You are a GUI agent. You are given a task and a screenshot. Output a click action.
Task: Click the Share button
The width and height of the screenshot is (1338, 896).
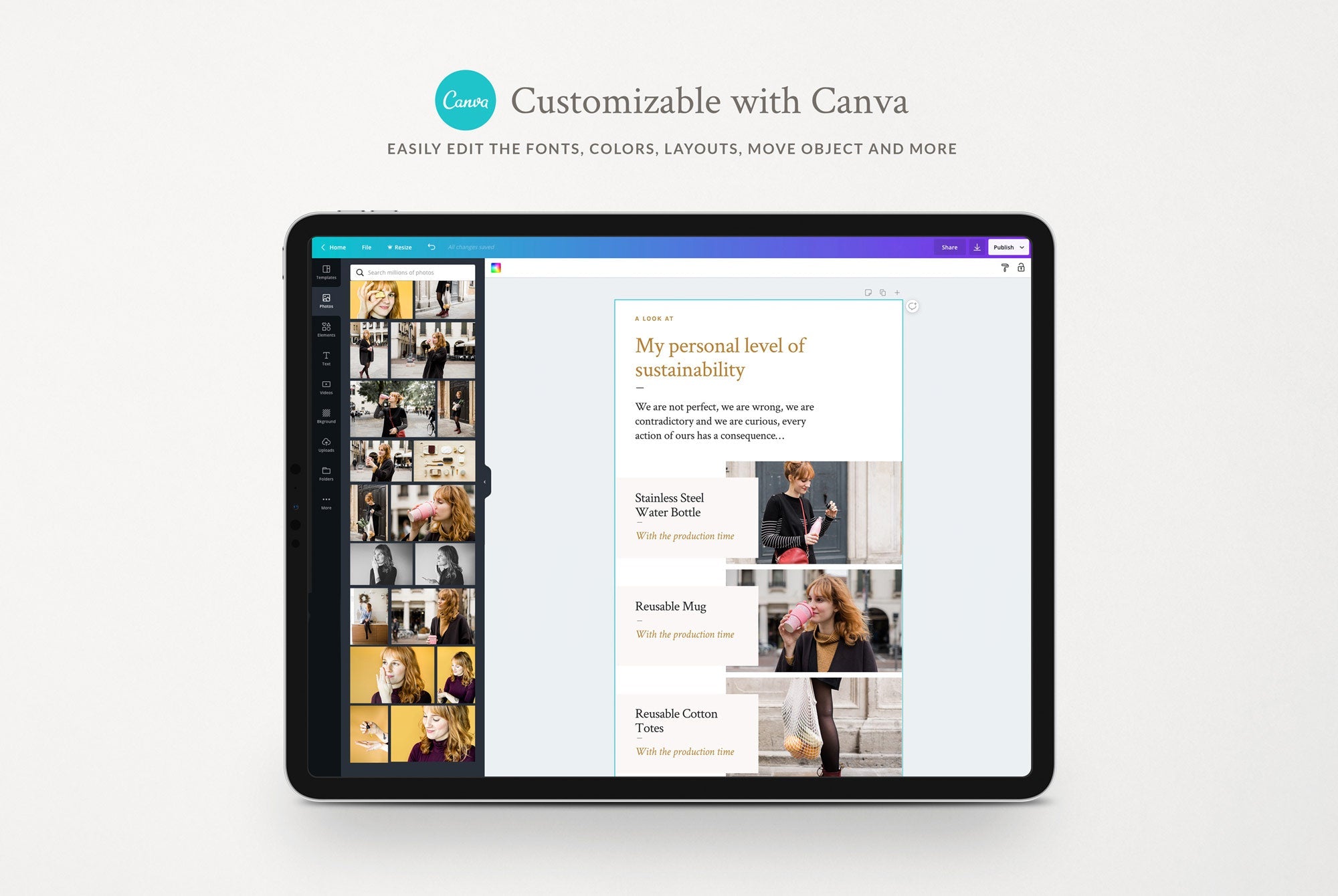click(x=950, y=247)
